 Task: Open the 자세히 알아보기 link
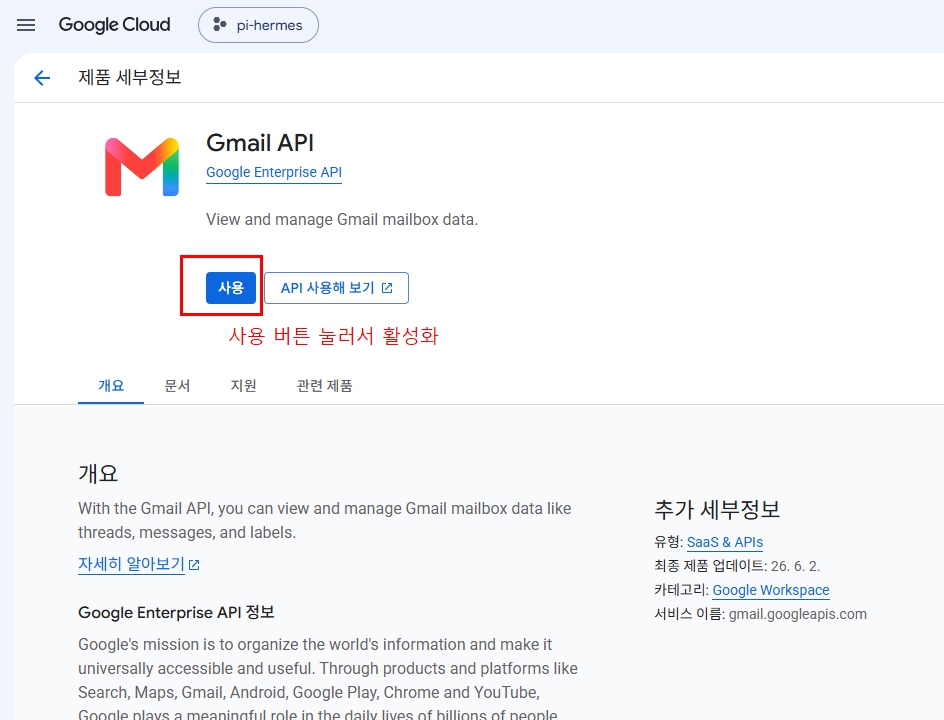[x=131, y=564]
